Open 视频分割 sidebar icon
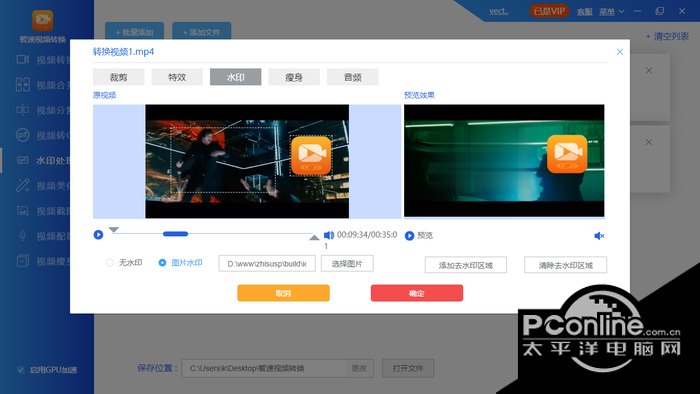The height and width of the screenshot is (394, 700). 23,110
